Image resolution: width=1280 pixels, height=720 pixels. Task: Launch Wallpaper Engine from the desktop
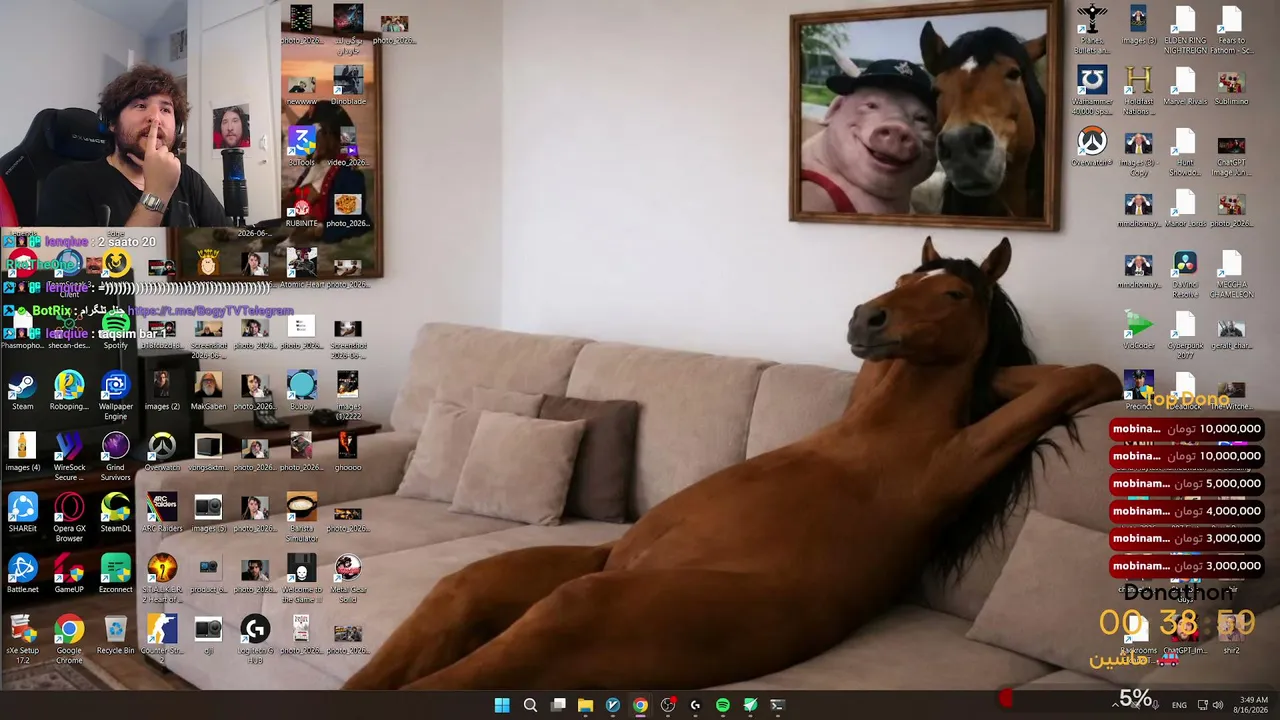[115, 396]
